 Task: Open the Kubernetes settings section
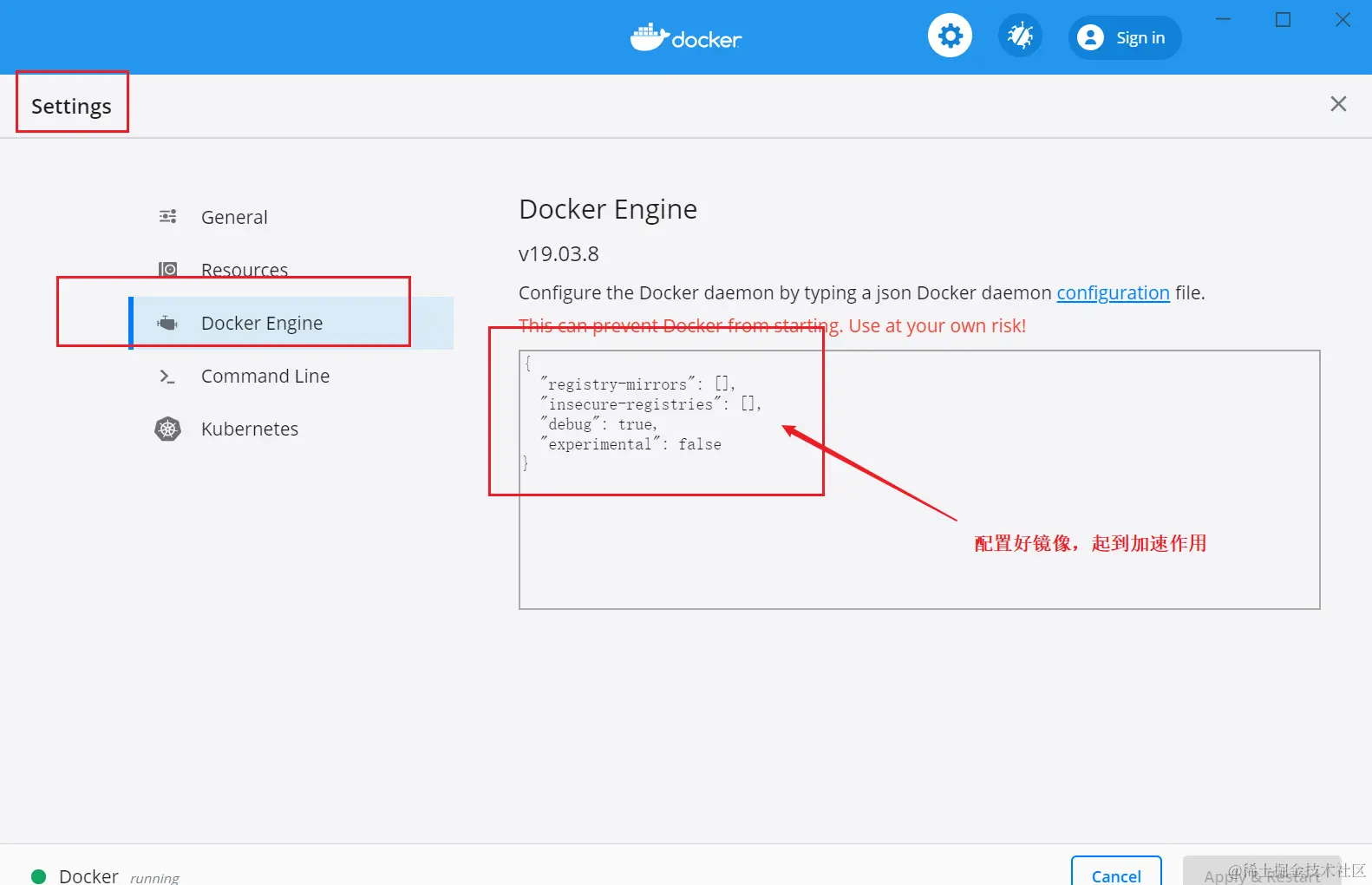[291, 429]
